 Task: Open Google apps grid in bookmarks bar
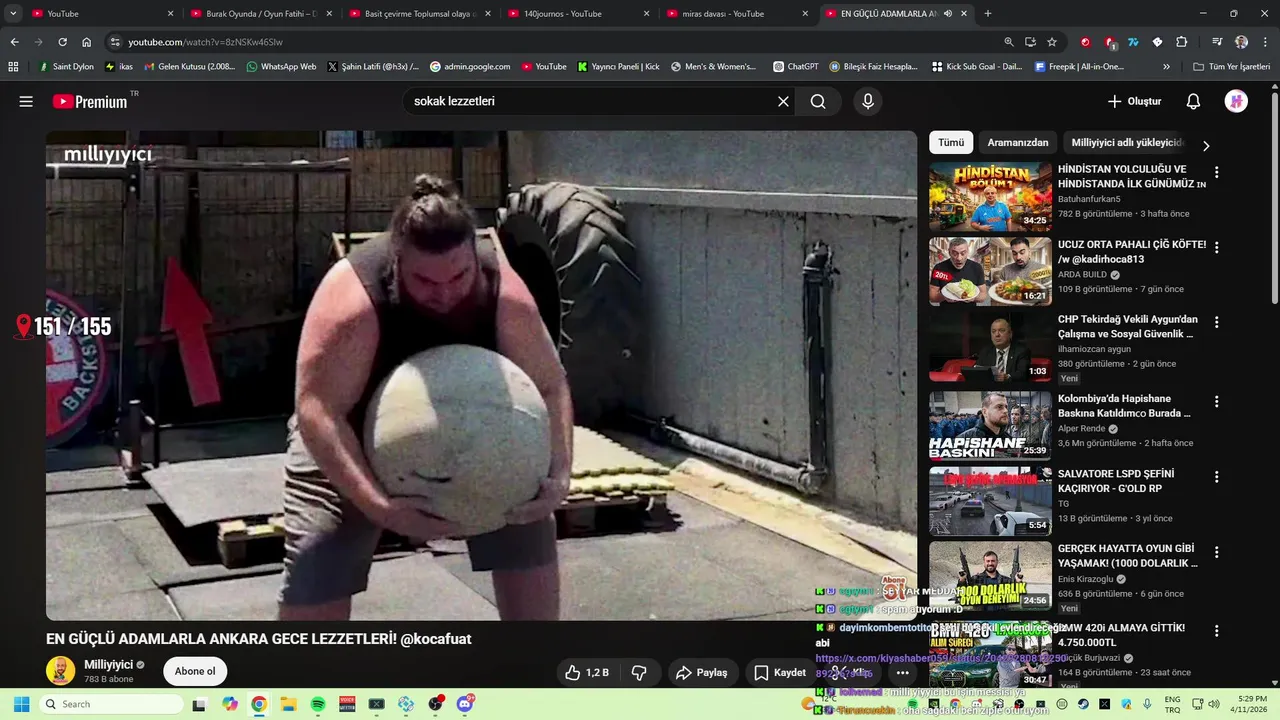[13, 67]
